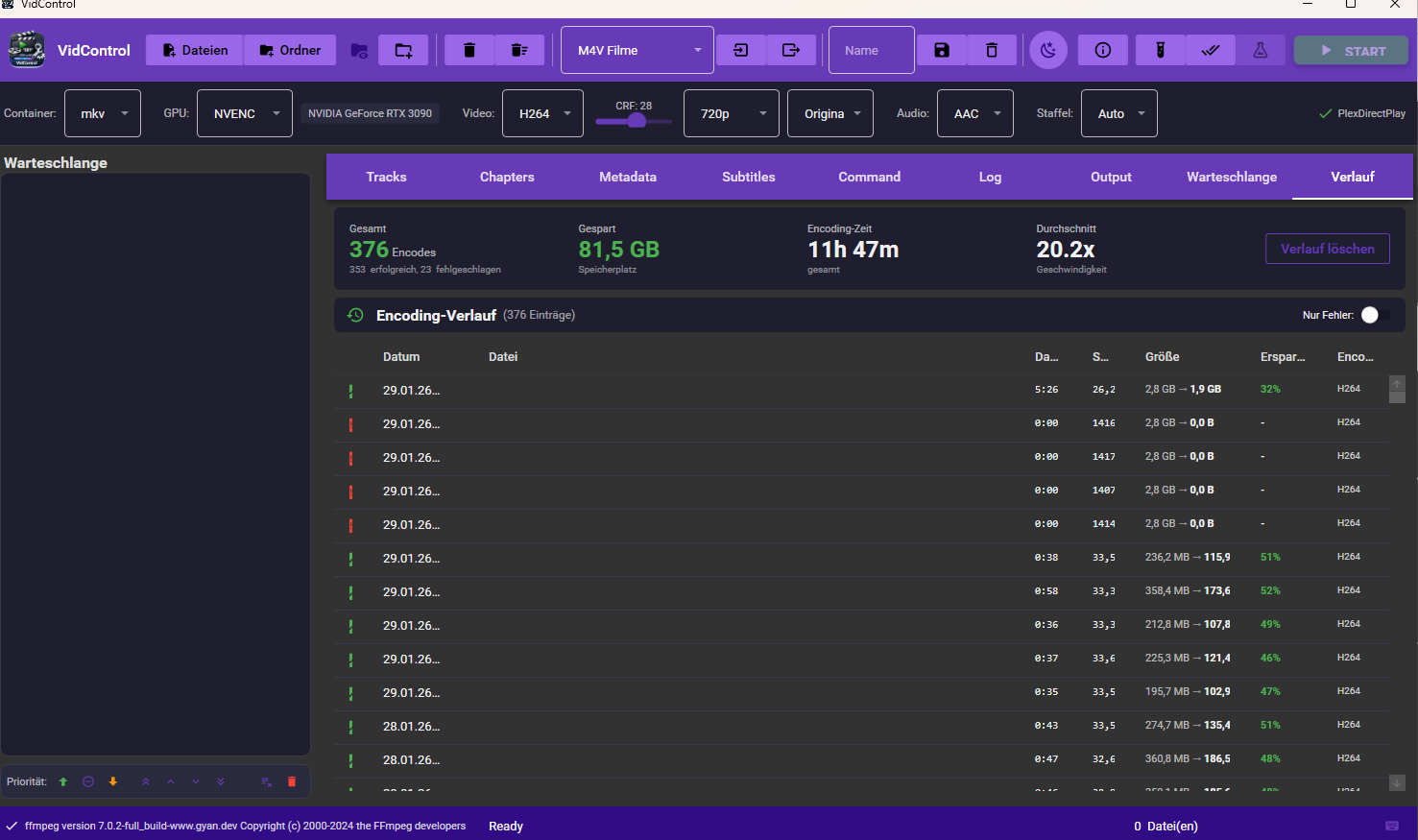Click the export preset arrow icon
The height and width of the screenshot is (840, 1418).
tap(791, 50)
